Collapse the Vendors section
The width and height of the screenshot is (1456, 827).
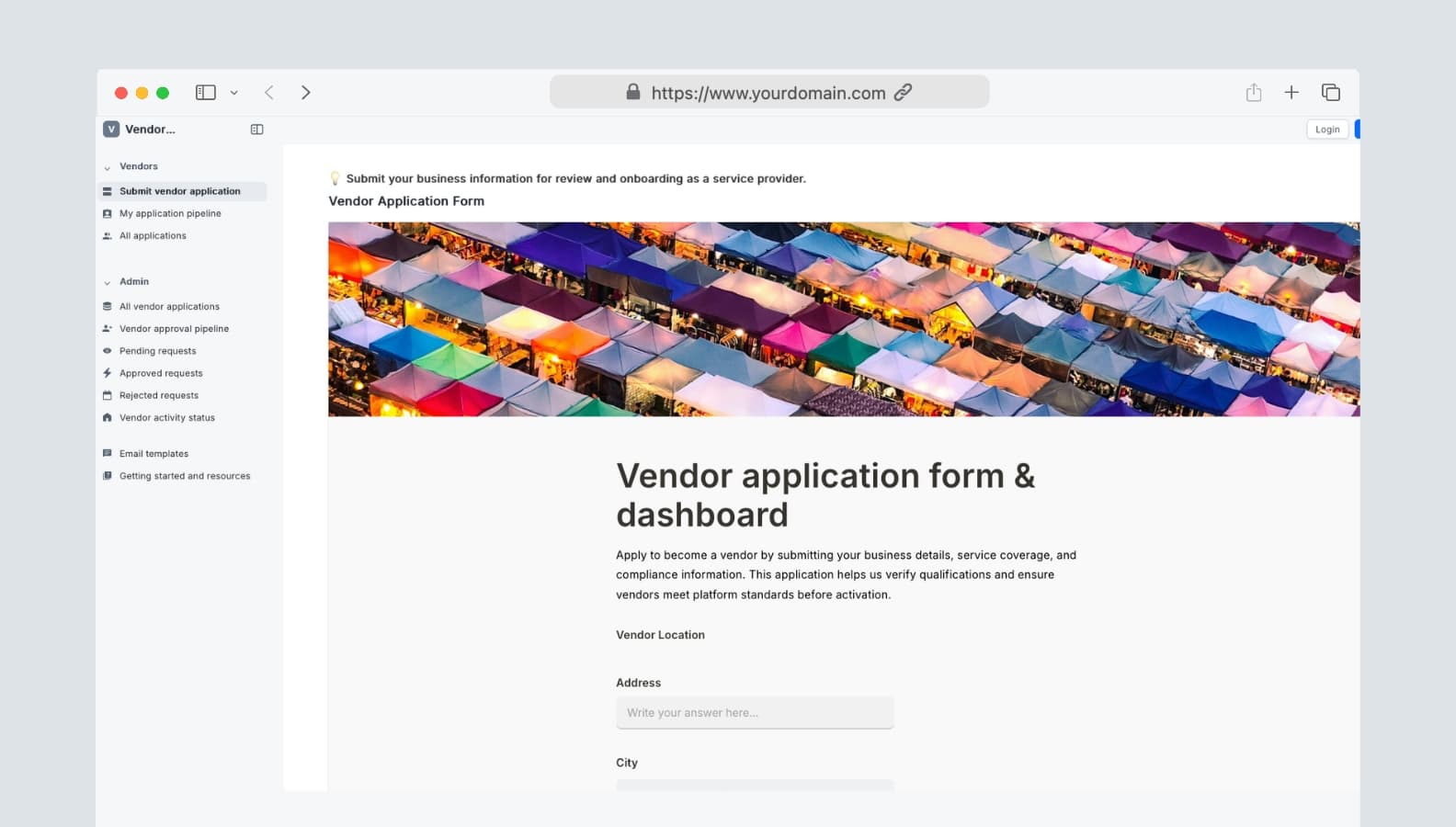(108, 167)
